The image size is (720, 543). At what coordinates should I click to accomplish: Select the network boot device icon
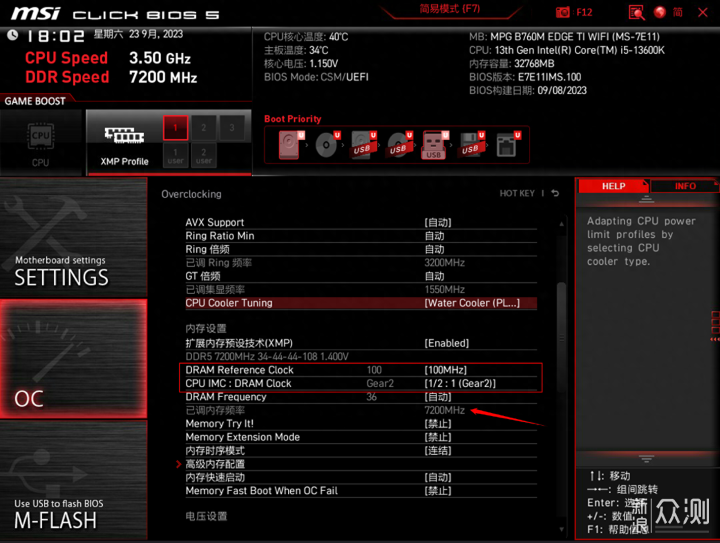pos(508,145)
